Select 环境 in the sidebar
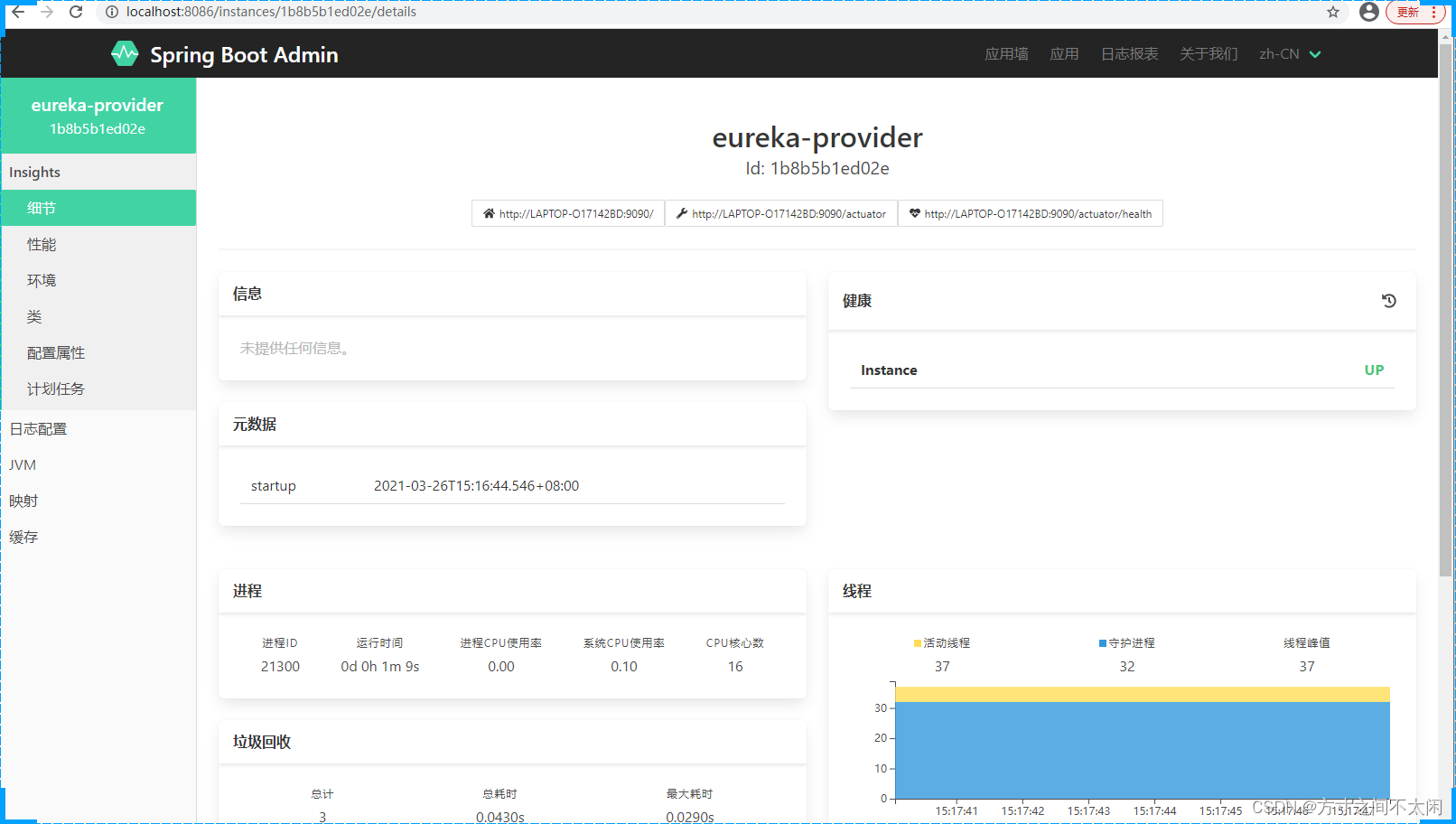 pos(98,280)
